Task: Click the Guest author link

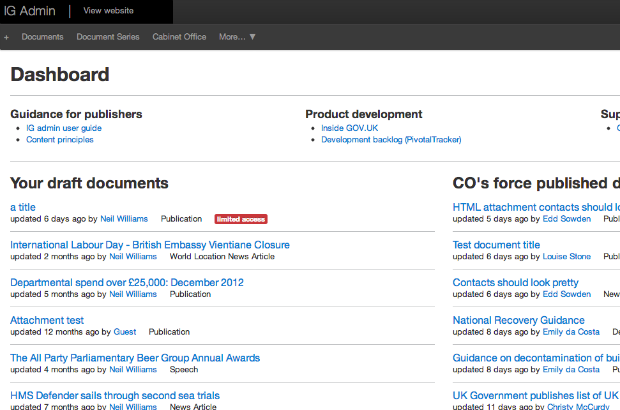Action: (x=125, y=332)
